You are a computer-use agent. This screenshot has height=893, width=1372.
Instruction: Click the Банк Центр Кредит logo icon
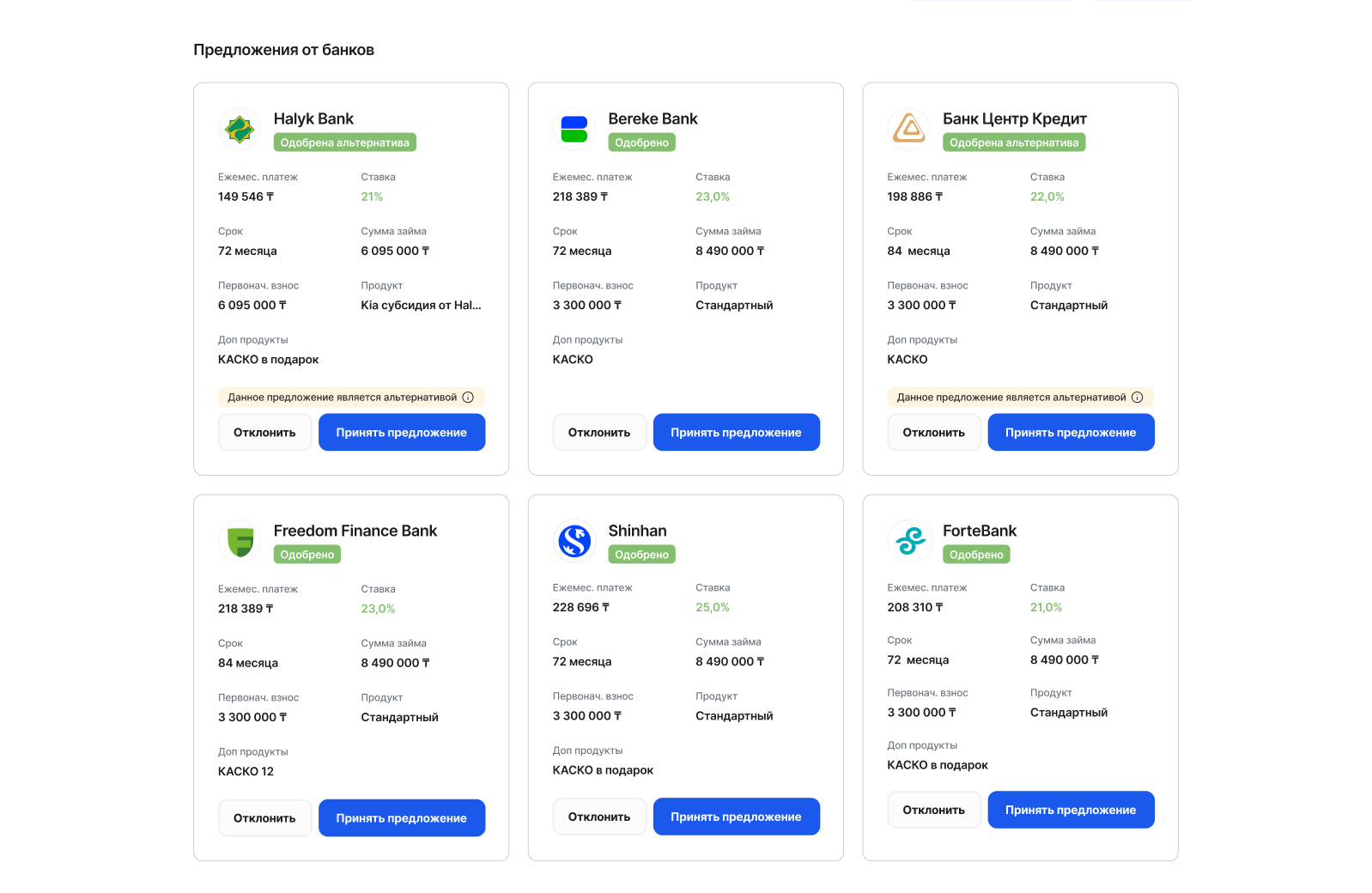point(908,130)
